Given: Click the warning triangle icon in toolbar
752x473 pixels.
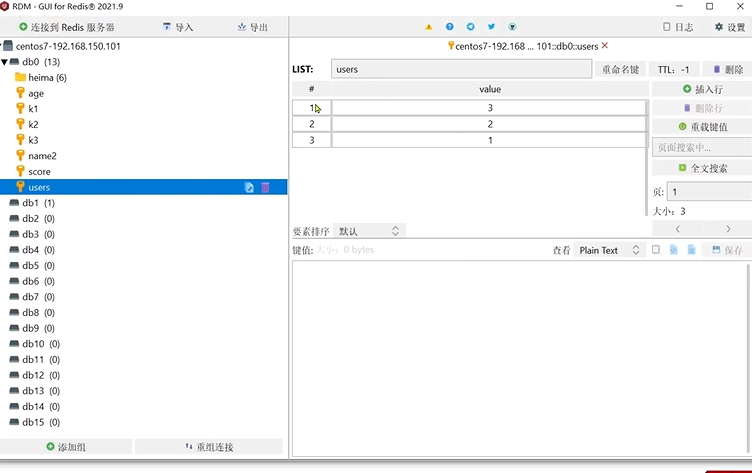Looking at the screenshot, I should coord(428,27).
